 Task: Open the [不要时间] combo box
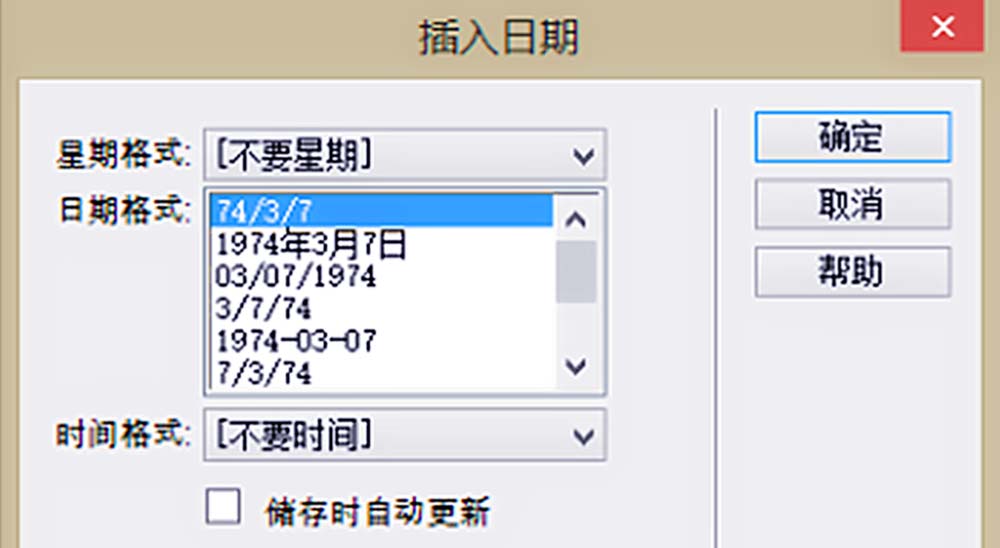pyautogui.click(x=404, y=436)
